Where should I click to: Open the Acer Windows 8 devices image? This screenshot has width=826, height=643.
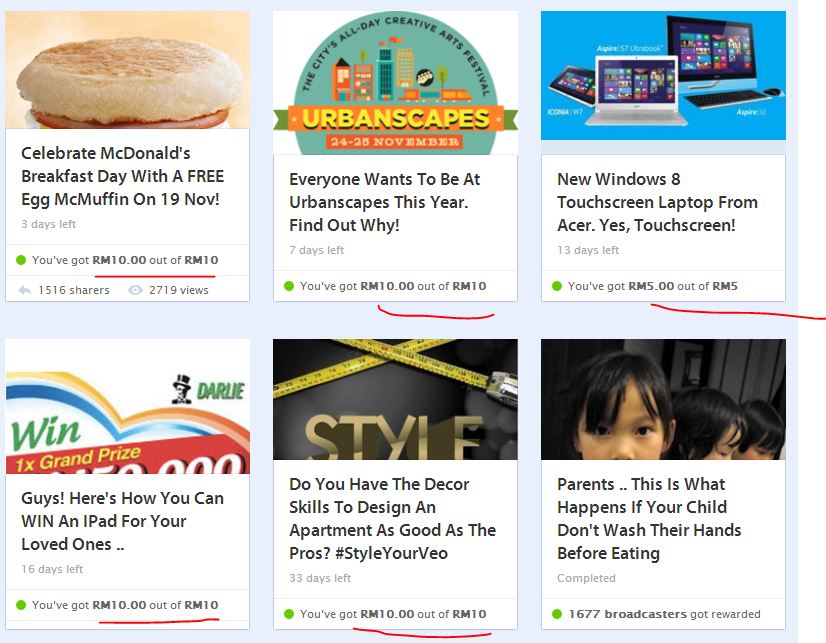coord(663,75)
